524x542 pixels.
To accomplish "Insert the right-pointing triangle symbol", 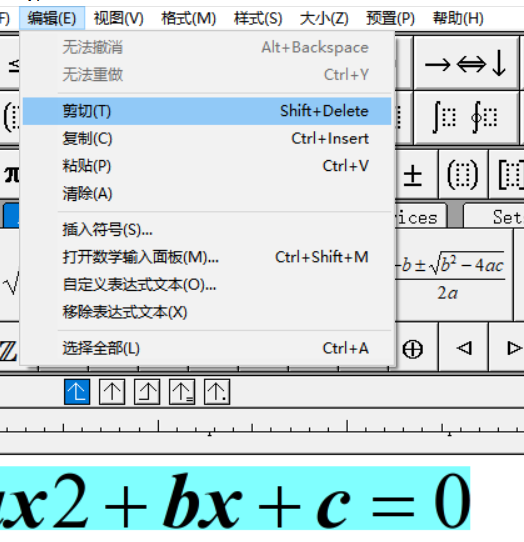I will point(507,348).
